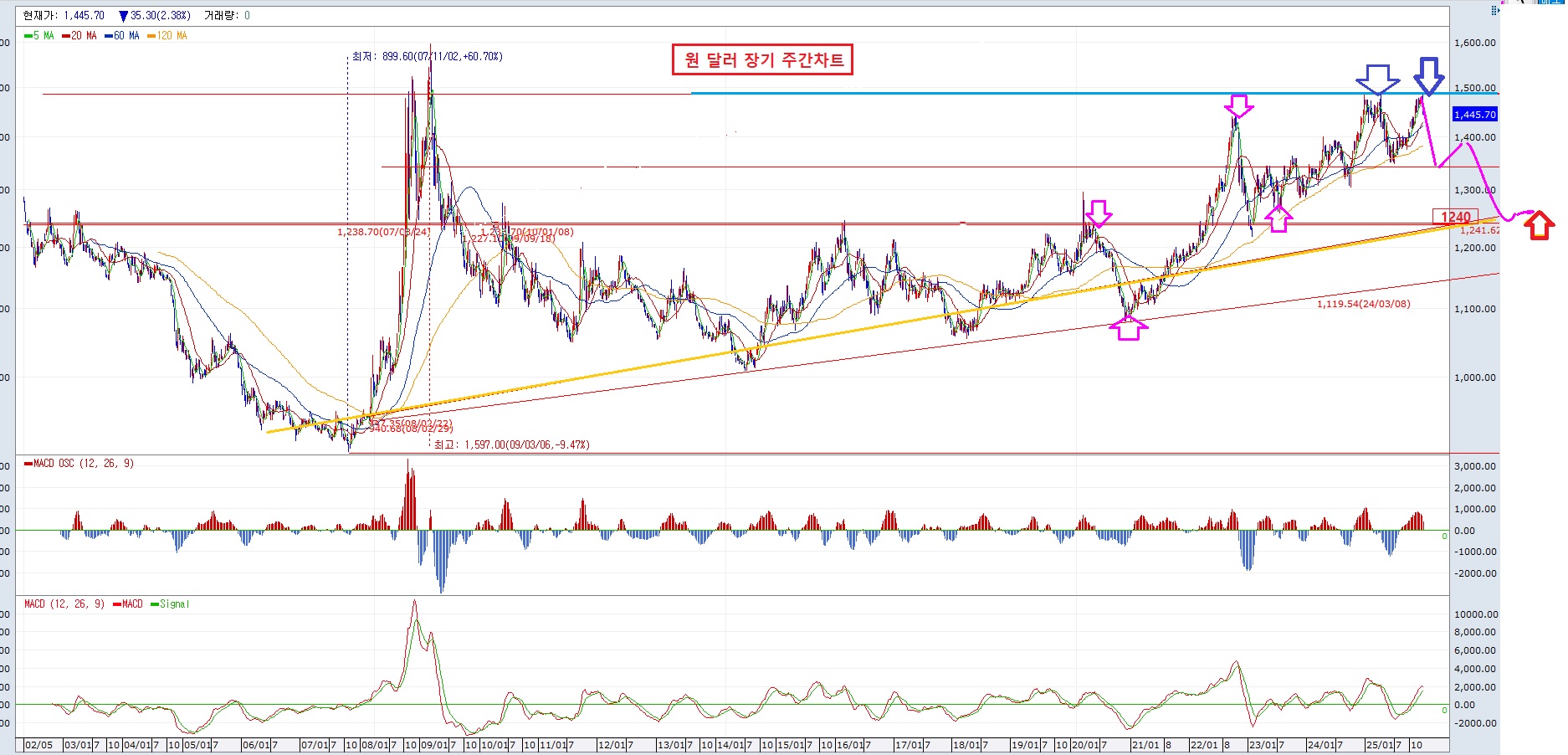Click the 5 MA legend marker

pyautogui.click(x=28, y=36)
